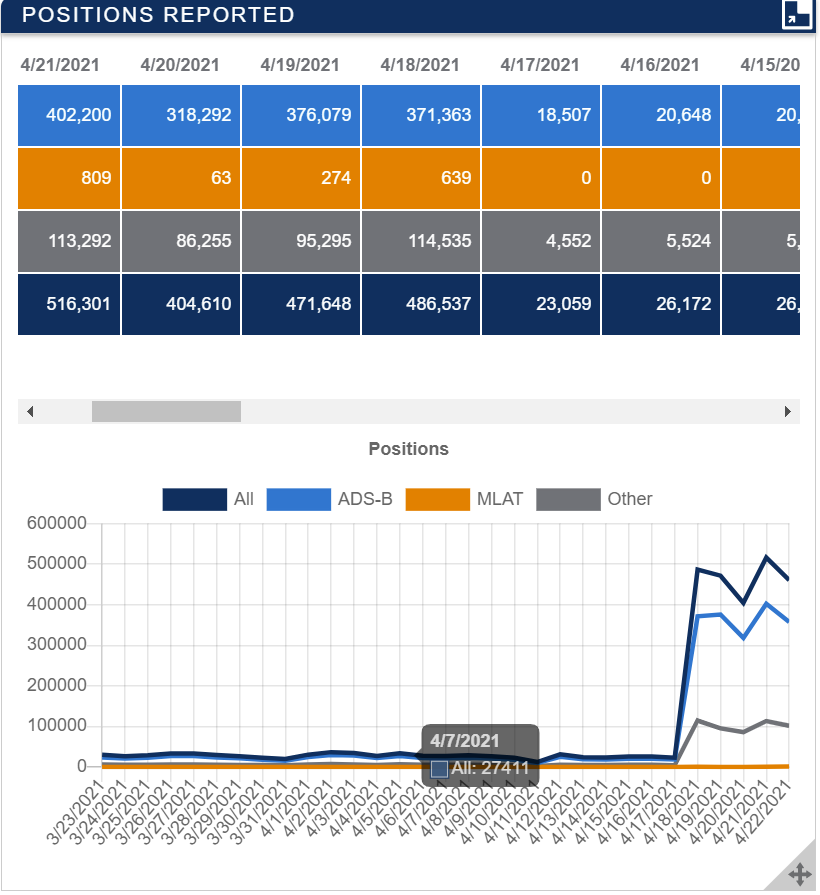
Task: Click the 4/18/2021 column header
Action: coord(420,65)
